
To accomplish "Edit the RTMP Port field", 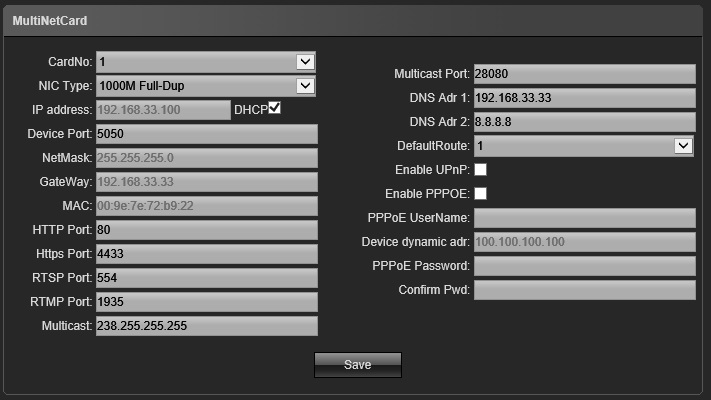I will click(x=207, y=302).
